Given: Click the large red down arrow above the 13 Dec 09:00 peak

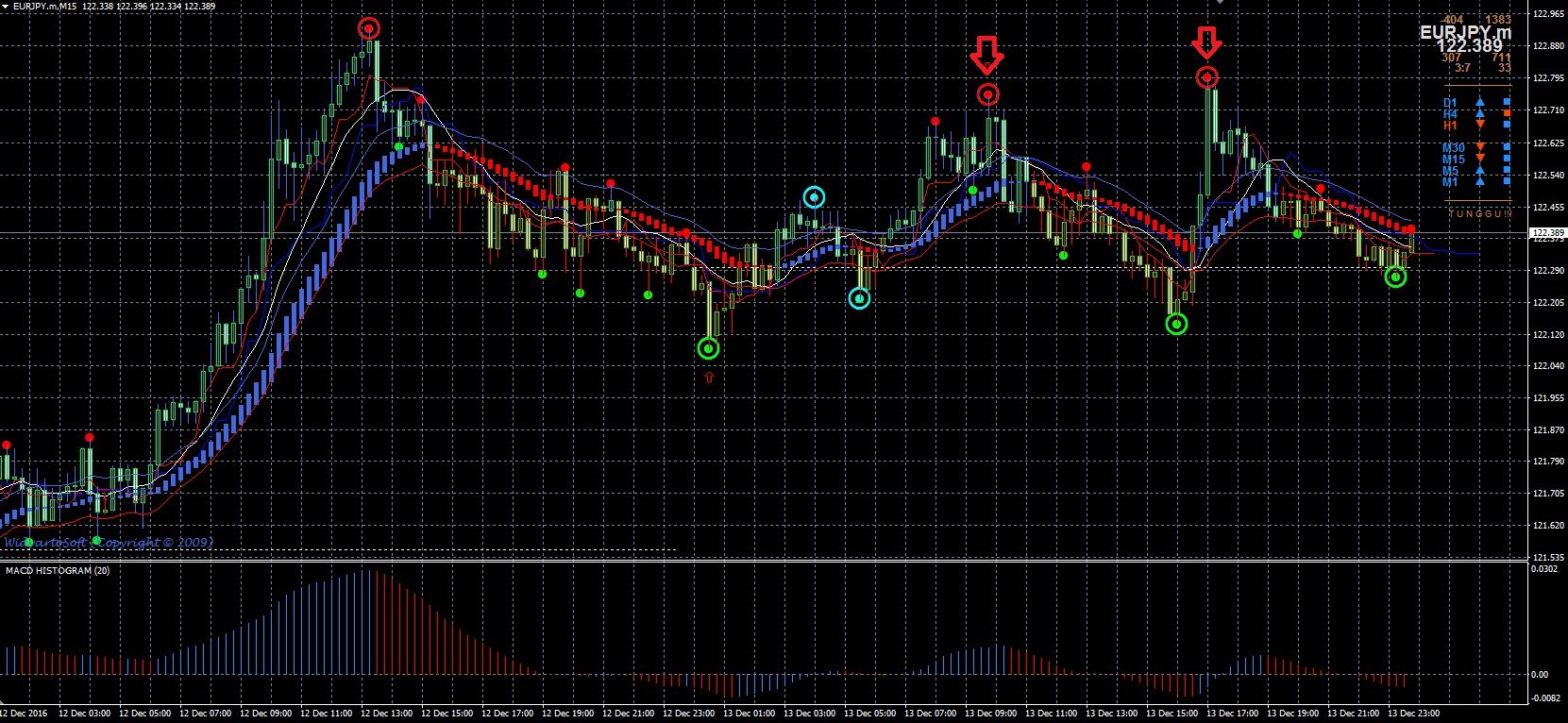Looking at the screenshot, I should [987, 55].
